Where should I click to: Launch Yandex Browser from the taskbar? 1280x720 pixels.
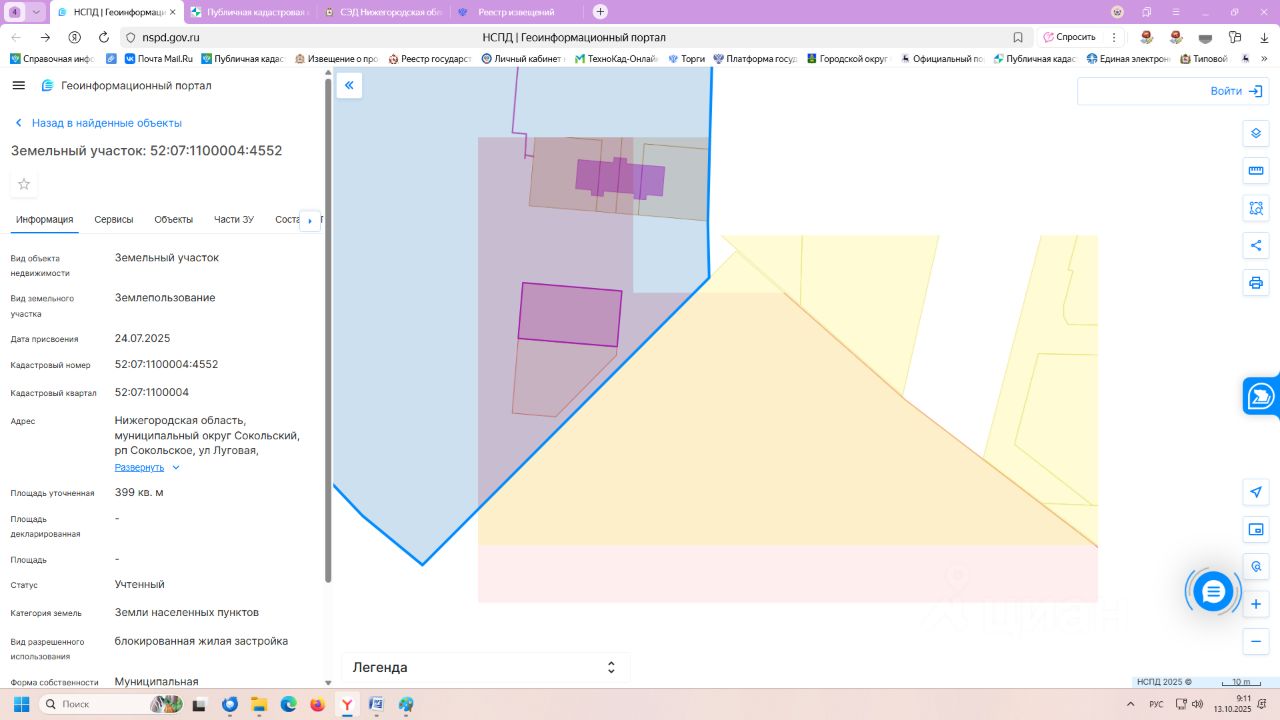pos(347,704)
